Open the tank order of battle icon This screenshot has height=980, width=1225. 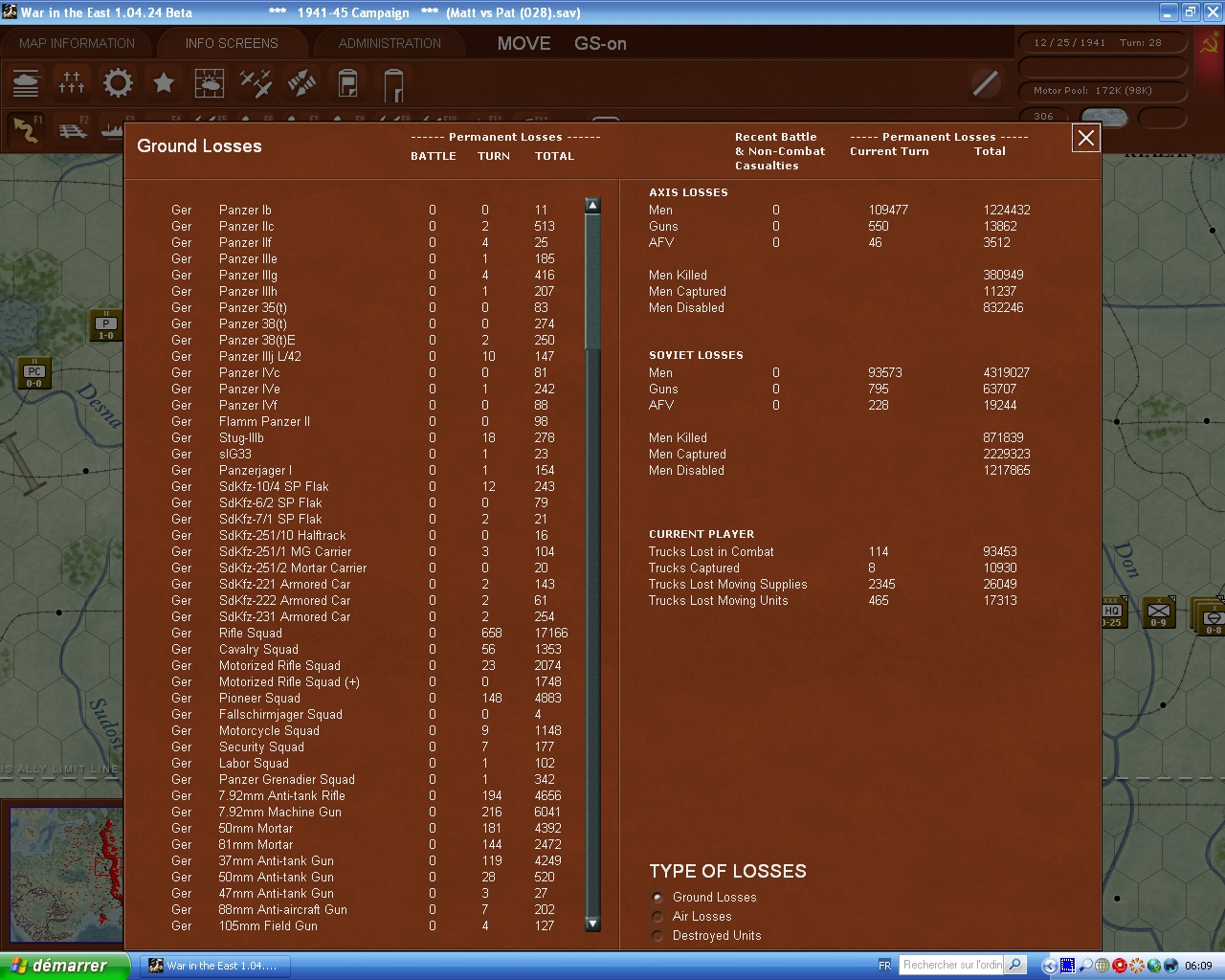coord(26,83)
